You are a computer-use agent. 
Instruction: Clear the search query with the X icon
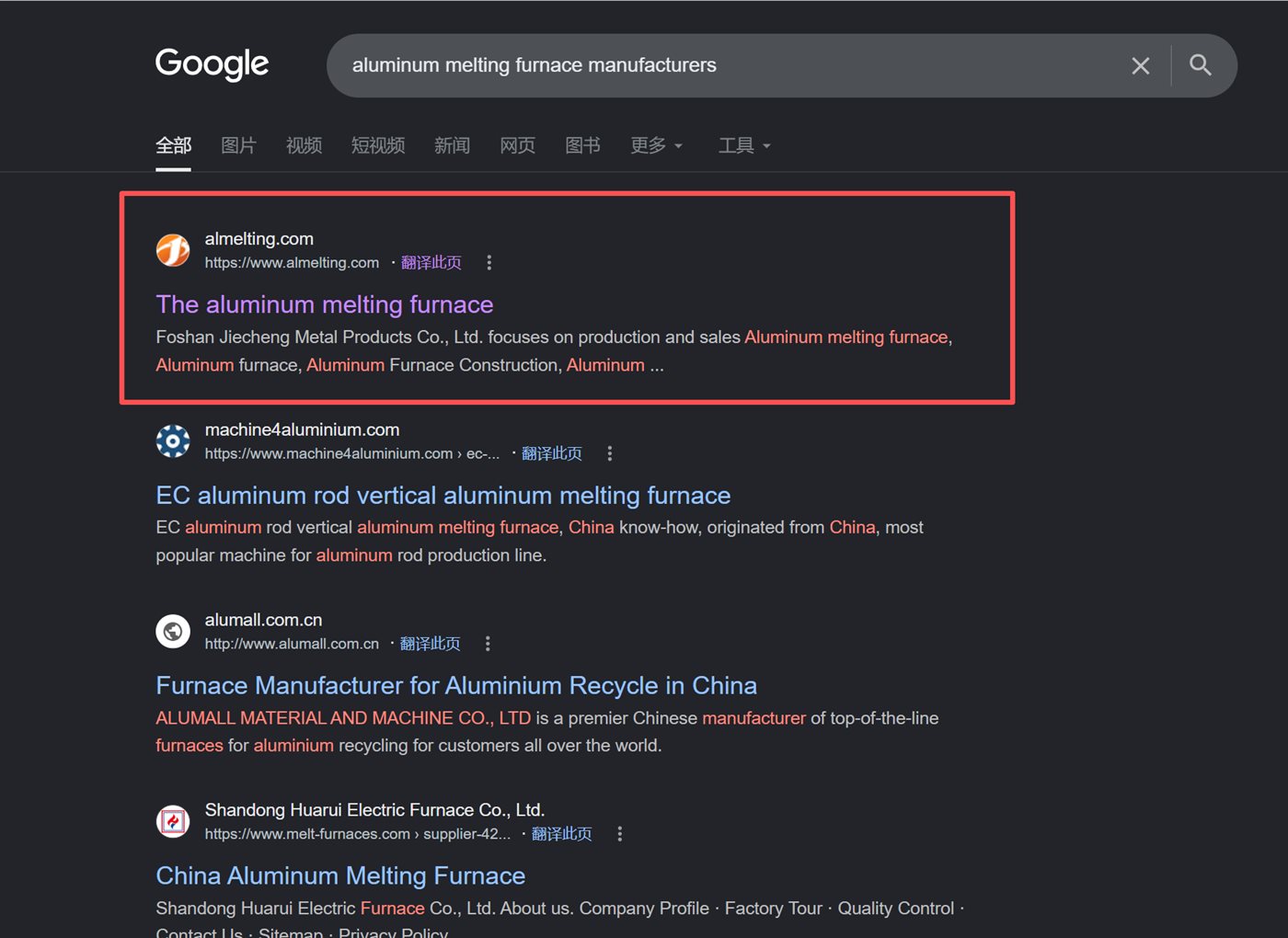click(x=1140, y=65)
